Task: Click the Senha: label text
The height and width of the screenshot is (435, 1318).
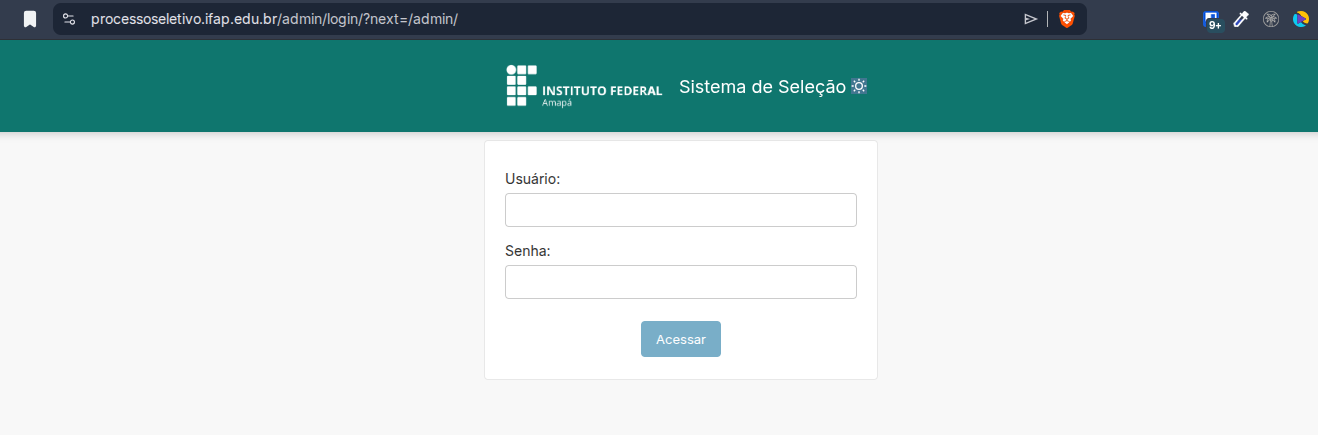Action: point(528,251)
